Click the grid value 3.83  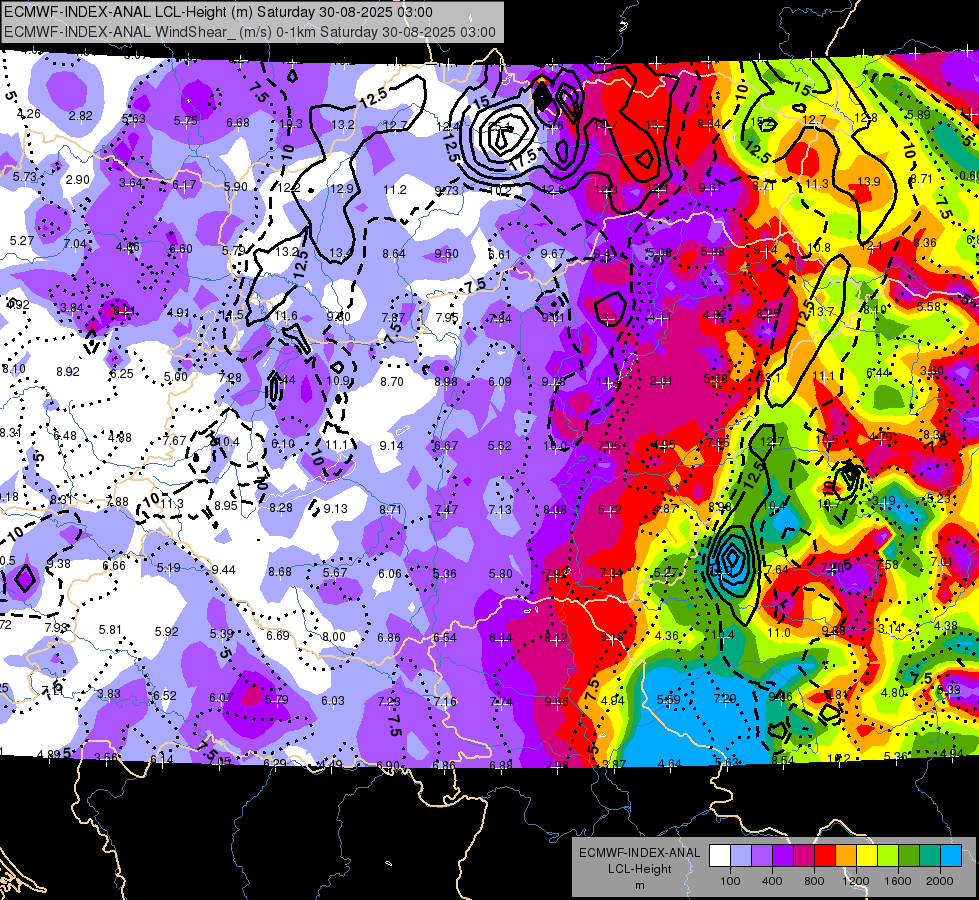tap(109, 693)
